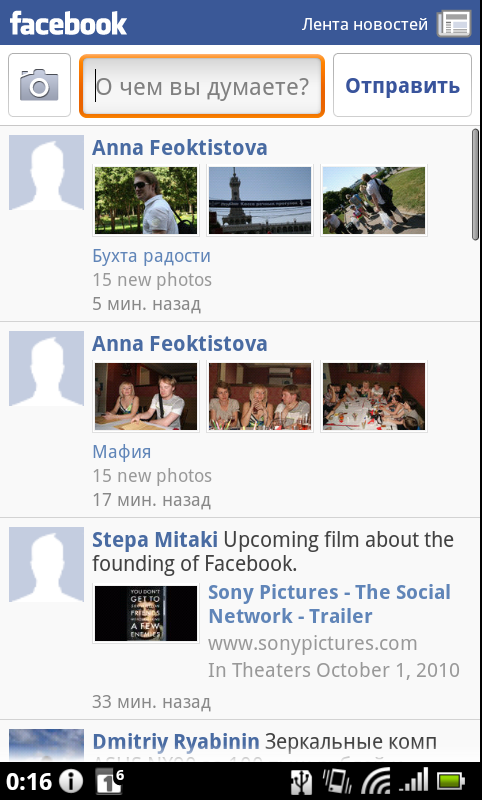
Task: Focus the 'О чем вы думаете?' status field
Action: [x=202, y=86]
